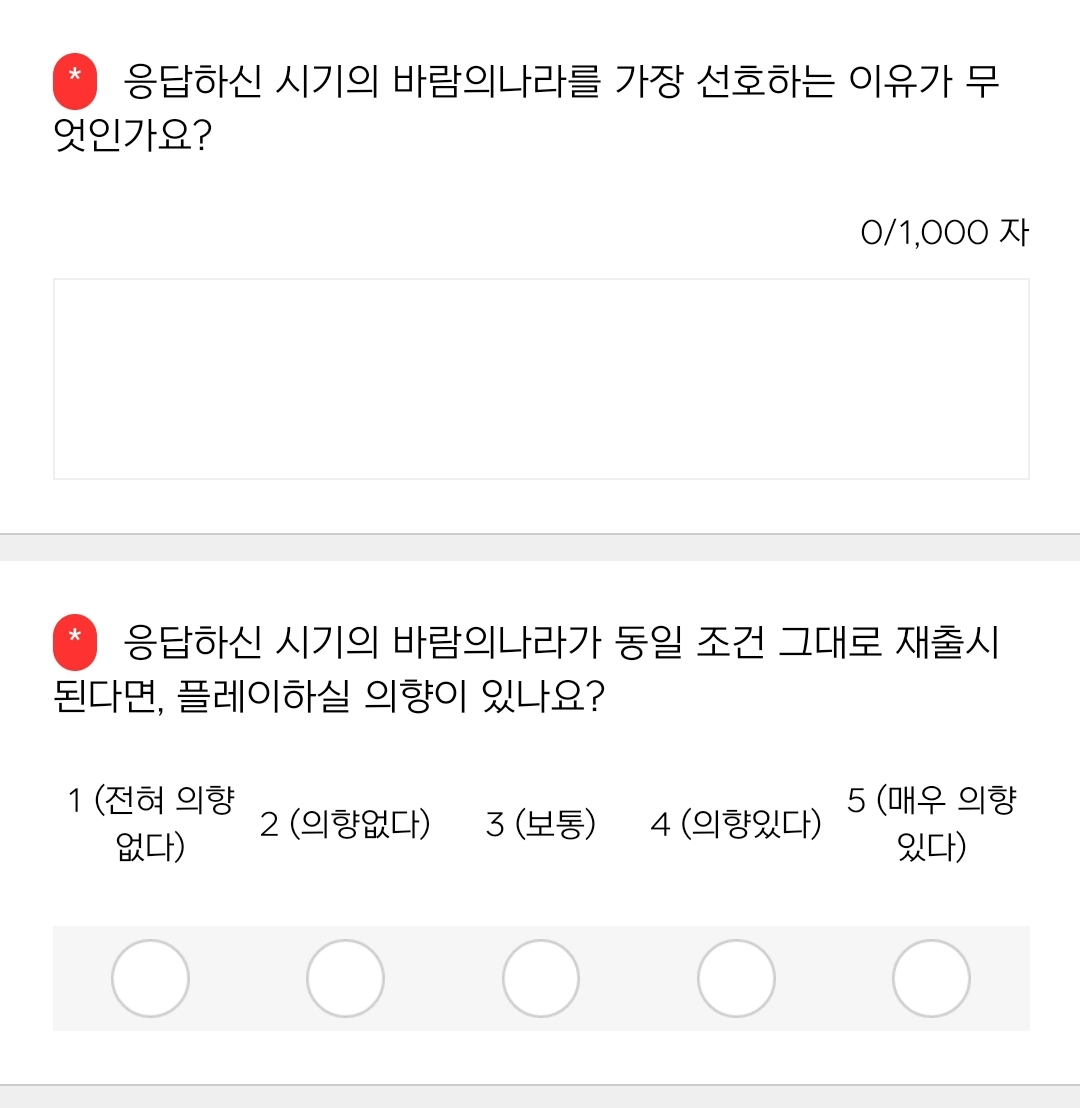Click the label "1 (전혀 의향 없다)"
This screenshot has height=1108, width=1080.
(151, 824)
